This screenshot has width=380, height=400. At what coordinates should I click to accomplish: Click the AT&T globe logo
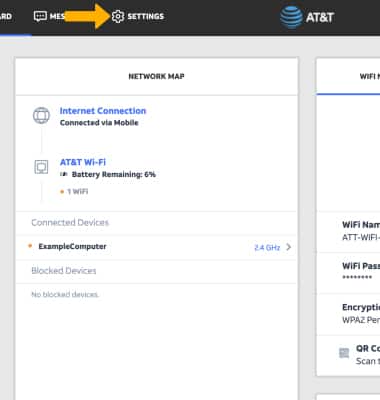(291, 17)
